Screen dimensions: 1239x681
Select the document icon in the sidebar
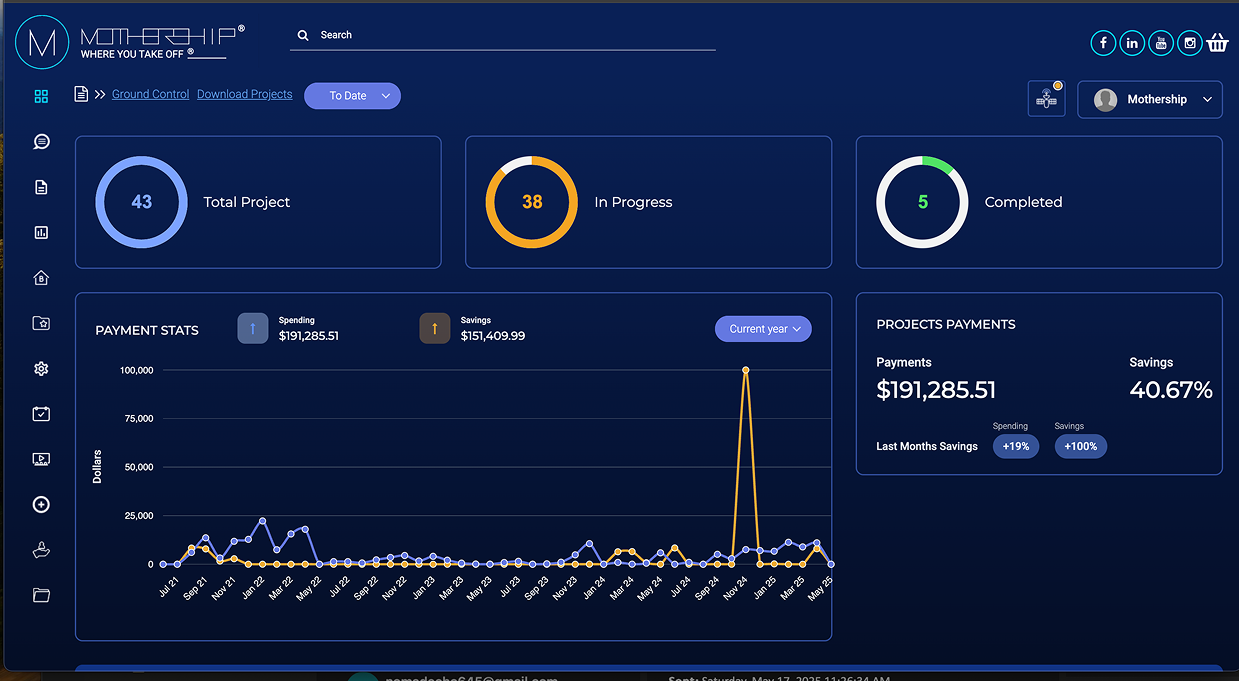(x=41, y=186)
